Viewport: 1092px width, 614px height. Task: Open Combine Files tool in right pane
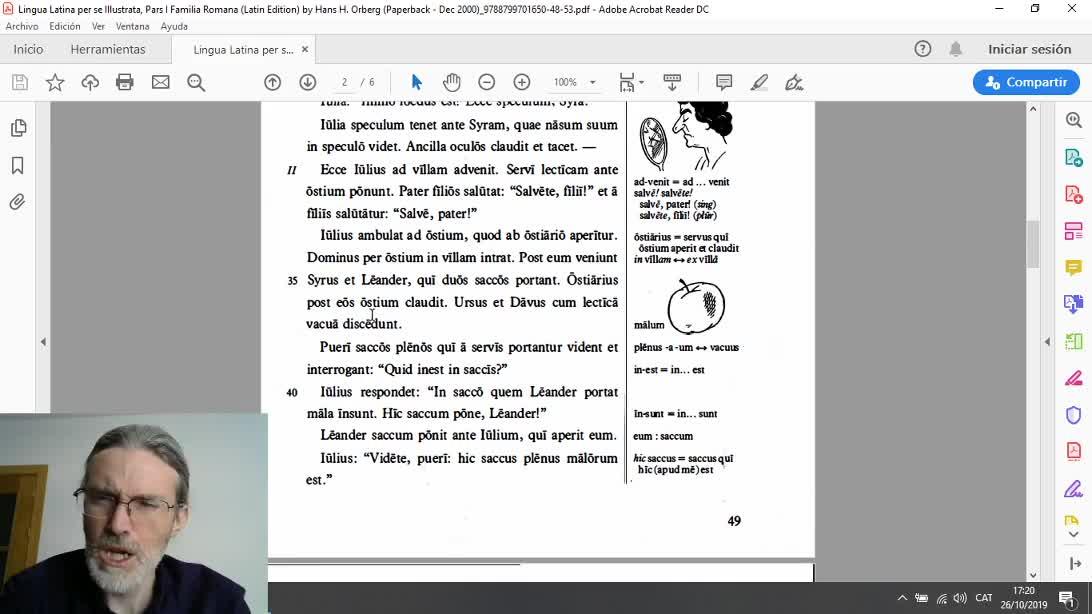tap(1074, 304)
